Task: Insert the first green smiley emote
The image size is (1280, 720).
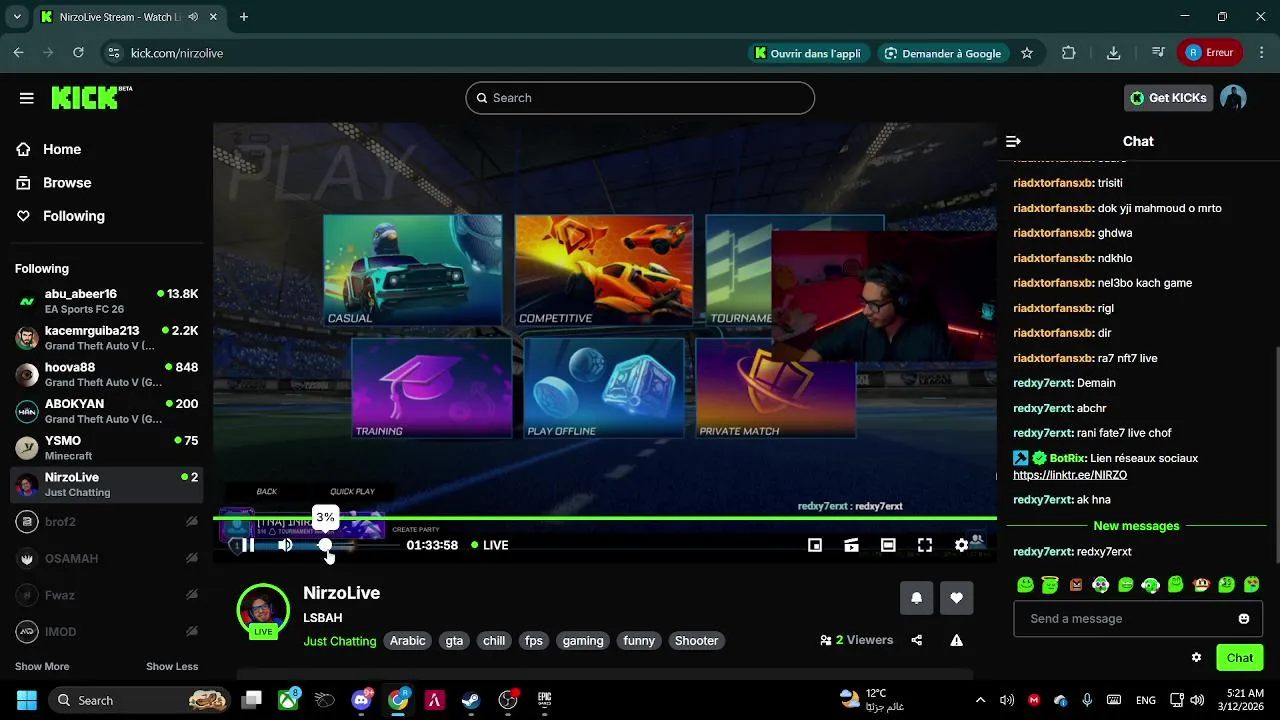Action: pyautogui.click(x=1025, y=584)
